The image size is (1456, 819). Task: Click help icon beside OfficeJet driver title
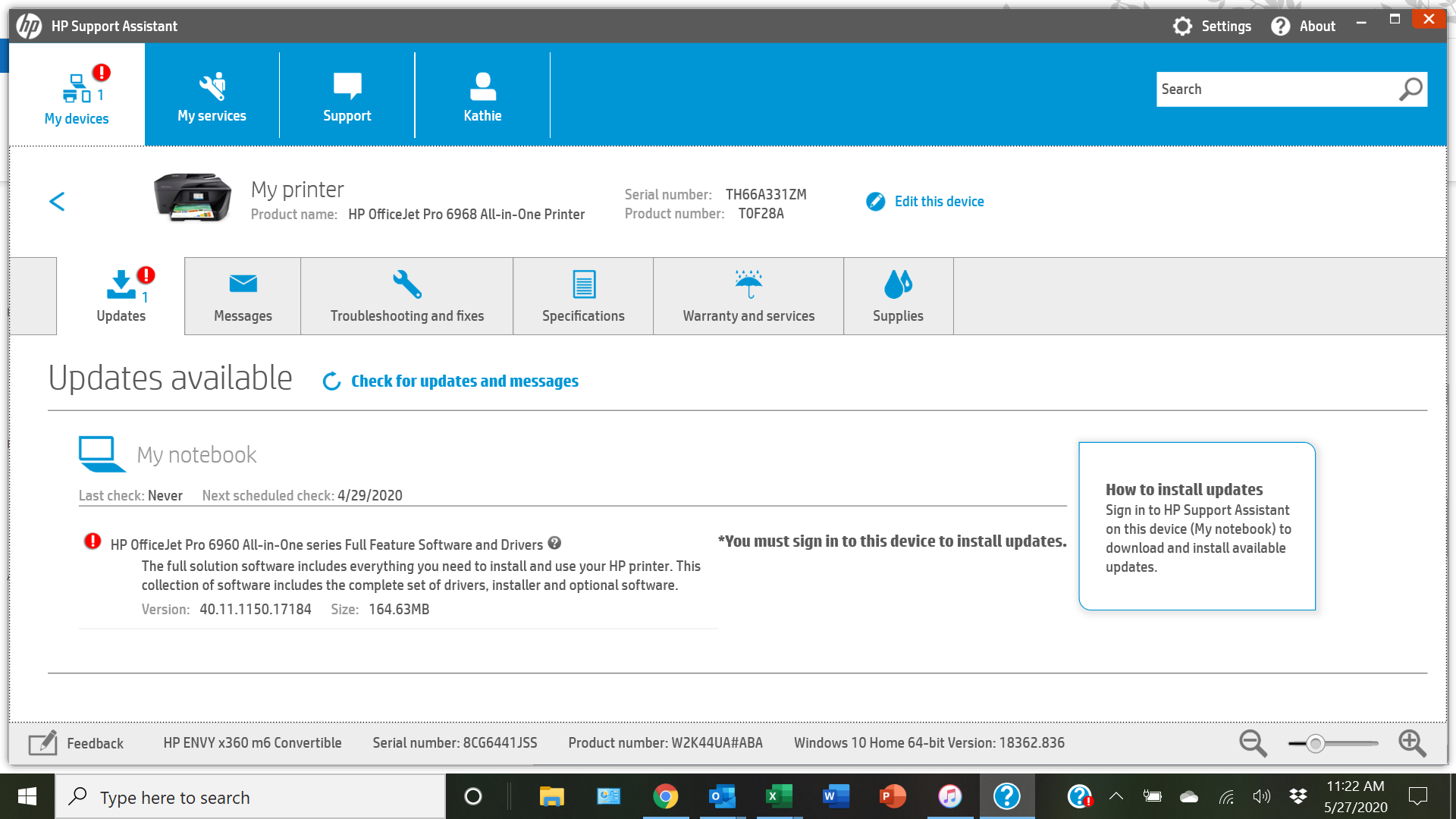[x=554, y=543]
